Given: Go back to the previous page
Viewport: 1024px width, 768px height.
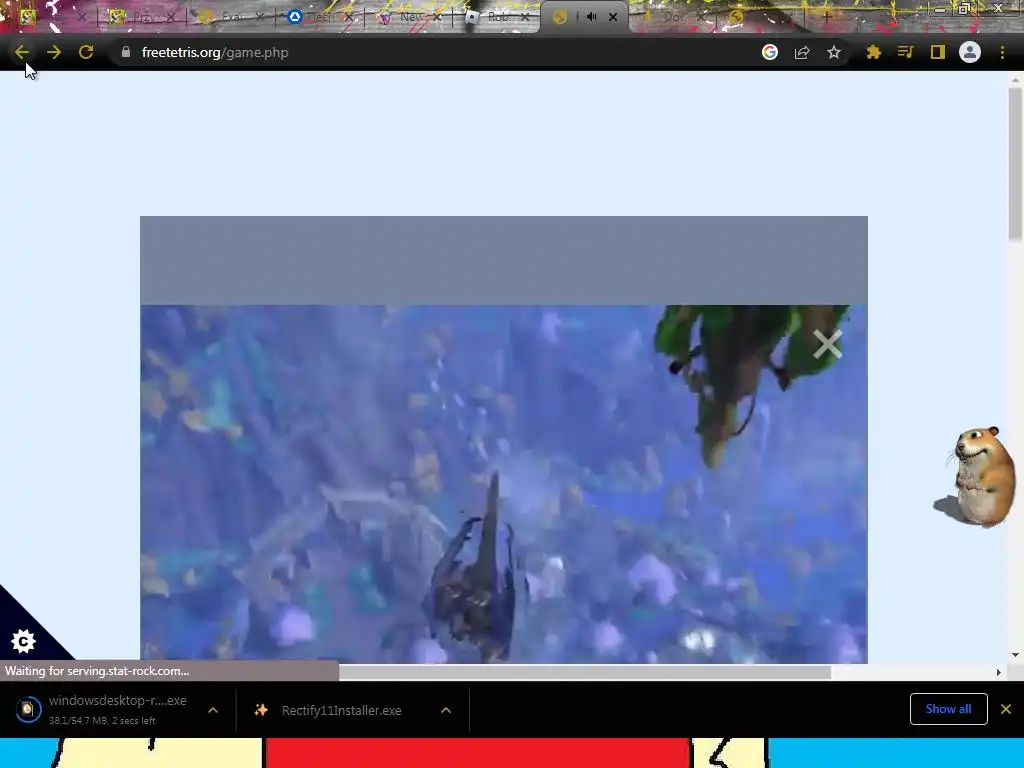Looking at the screenshot, I should point(22,52).
